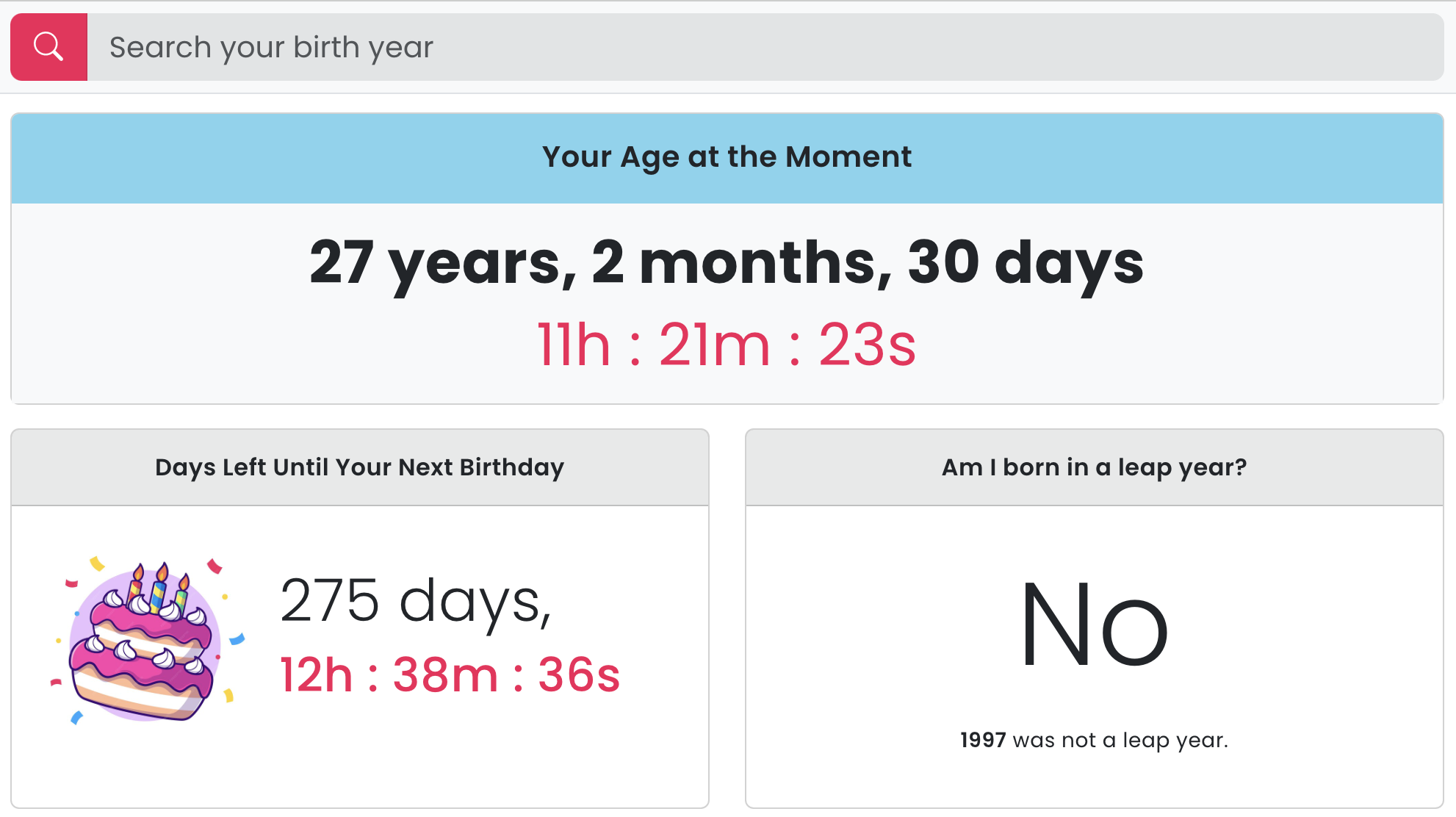The height and width of the screenshot is (817, 1456).
Task: Click the '23s' seconds value in the age timer
Action: [868, 345]
